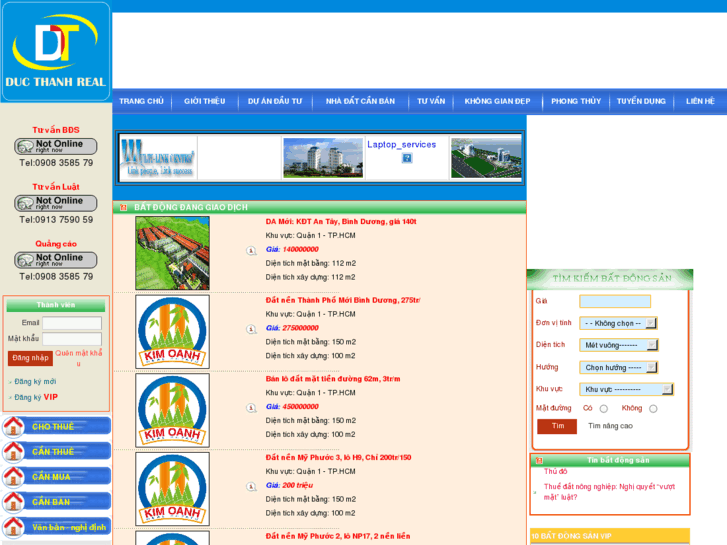Click info icon beside mặt tiền đường 62m listing
The image size is (727, 545).
251,408
